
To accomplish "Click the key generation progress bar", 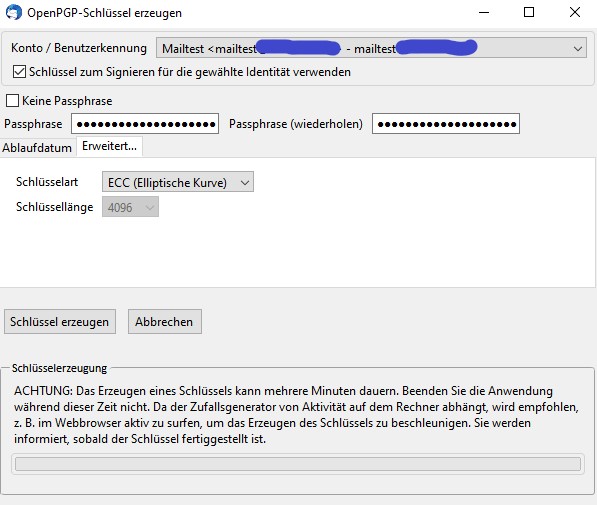I will click(x=298, y=464).
